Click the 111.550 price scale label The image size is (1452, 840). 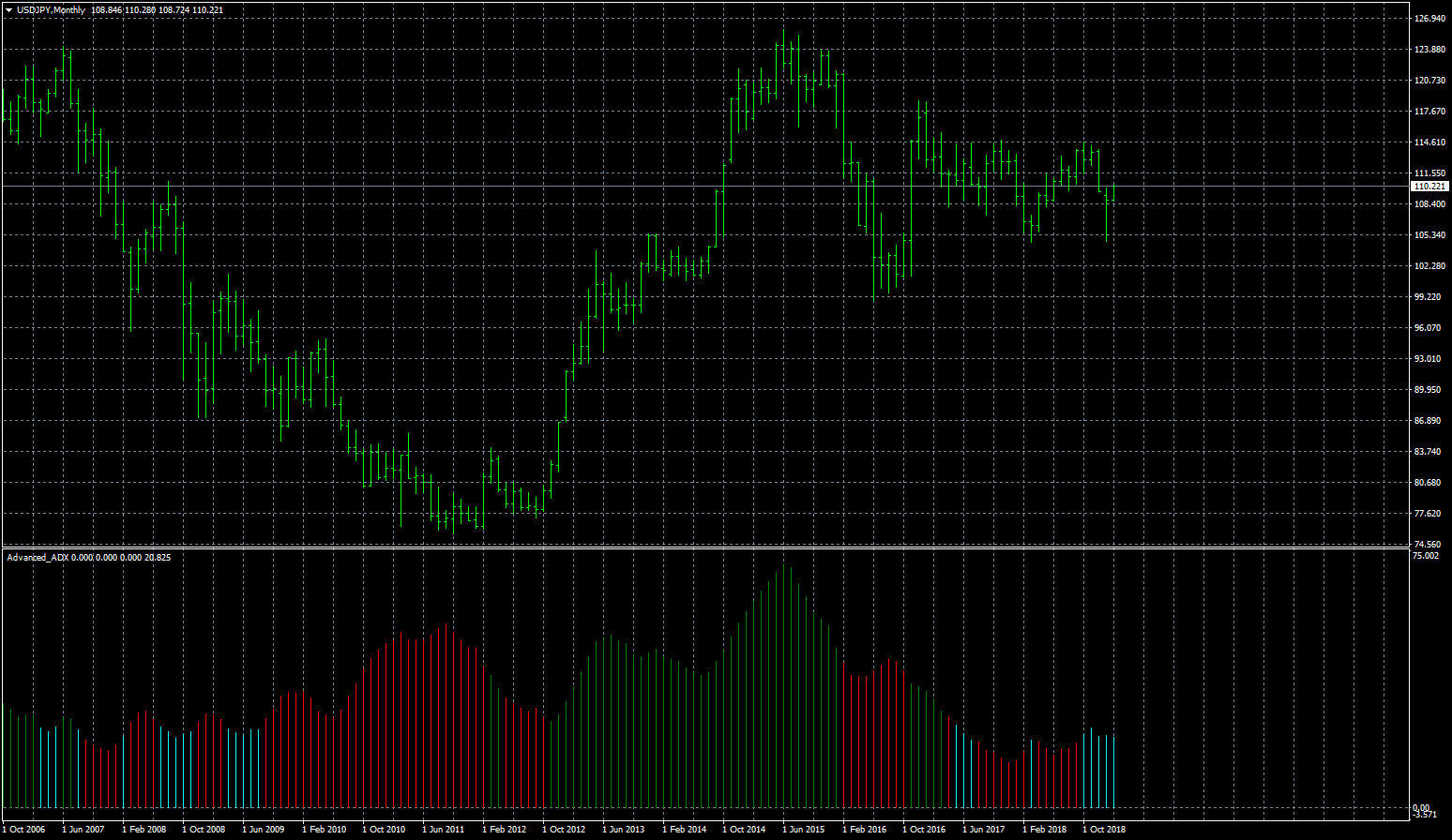click(x=1429, y=173)
